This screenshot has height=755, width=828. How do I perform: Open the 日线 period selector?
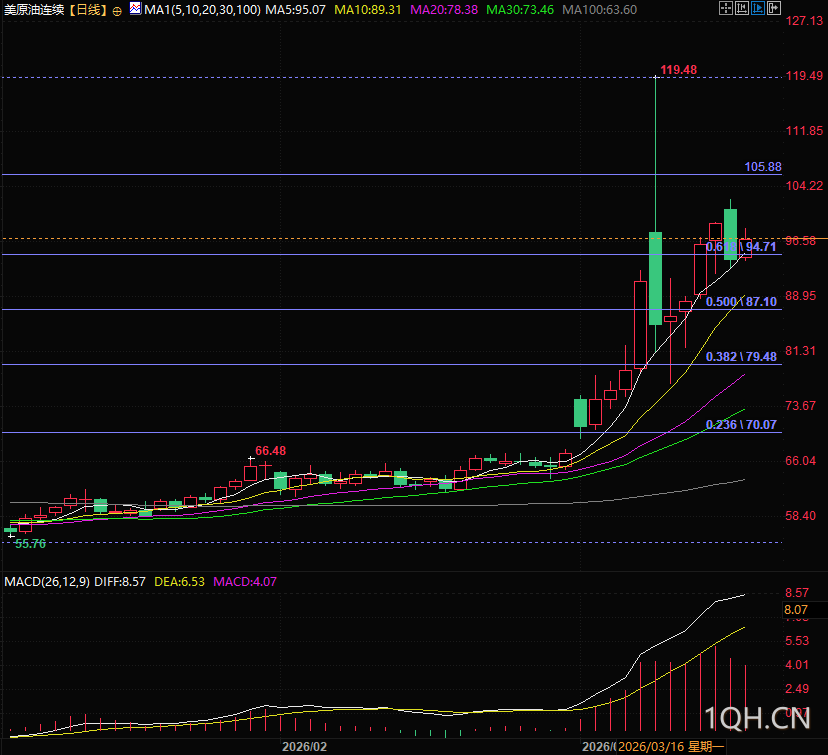[x=88, y=10]
